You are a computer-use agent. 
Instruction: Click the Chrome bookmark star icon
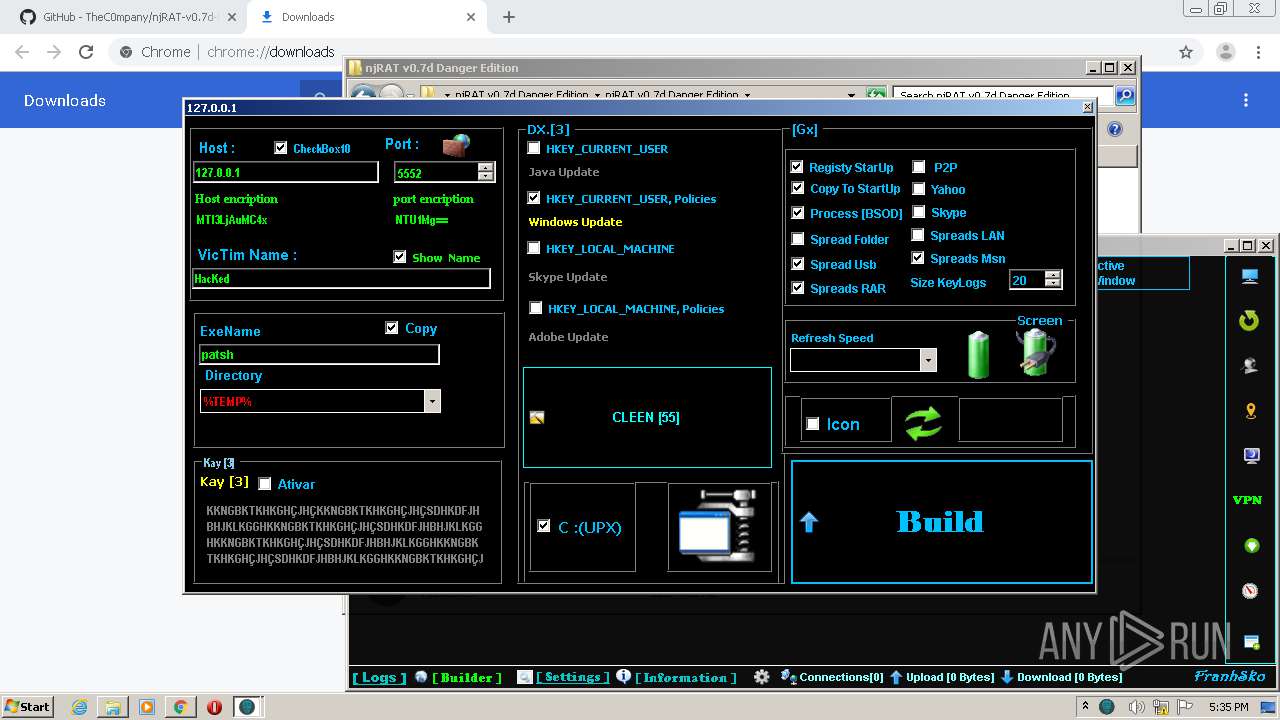pos(1186,52)
